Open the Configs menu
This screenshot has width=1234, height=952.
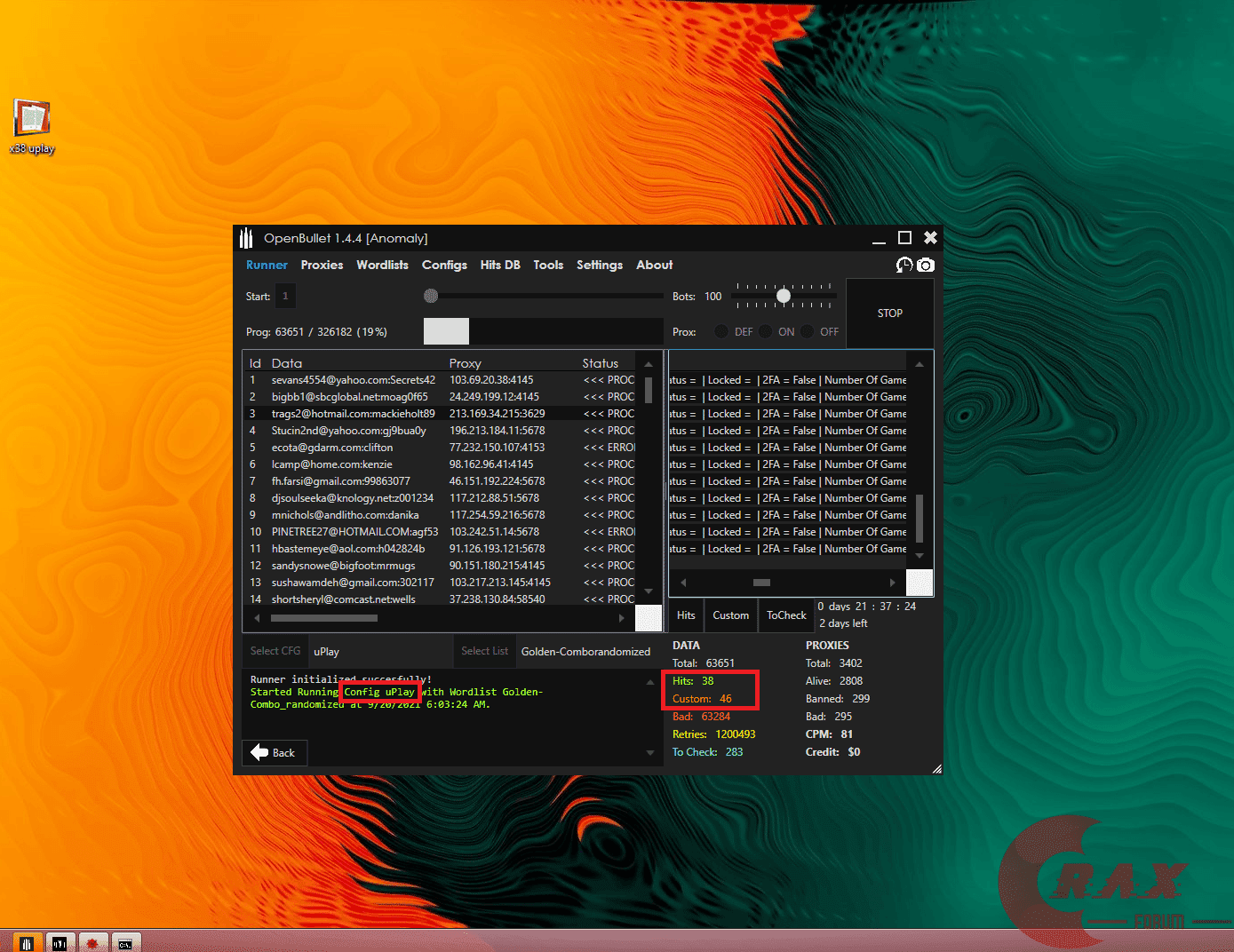(x=444, y=265)
